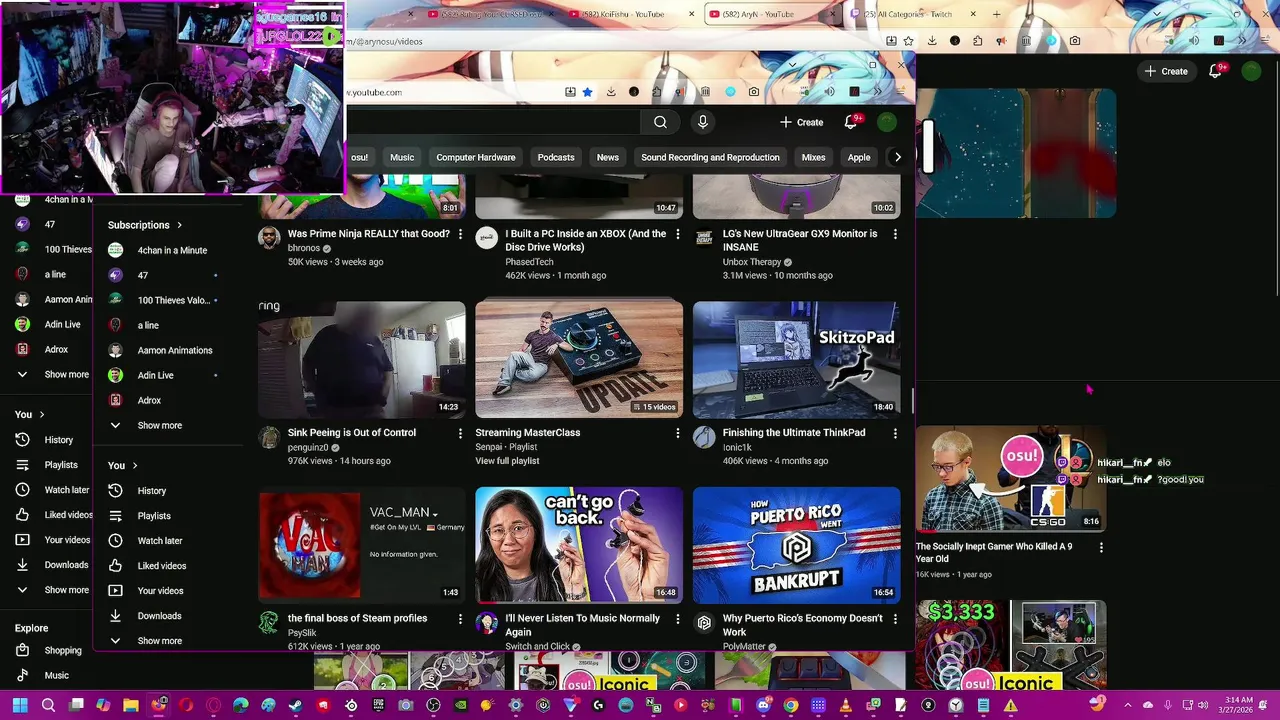Open VLC cone icon in taskbar
This screenshot has height=720, width=1280.
(846, 705)
